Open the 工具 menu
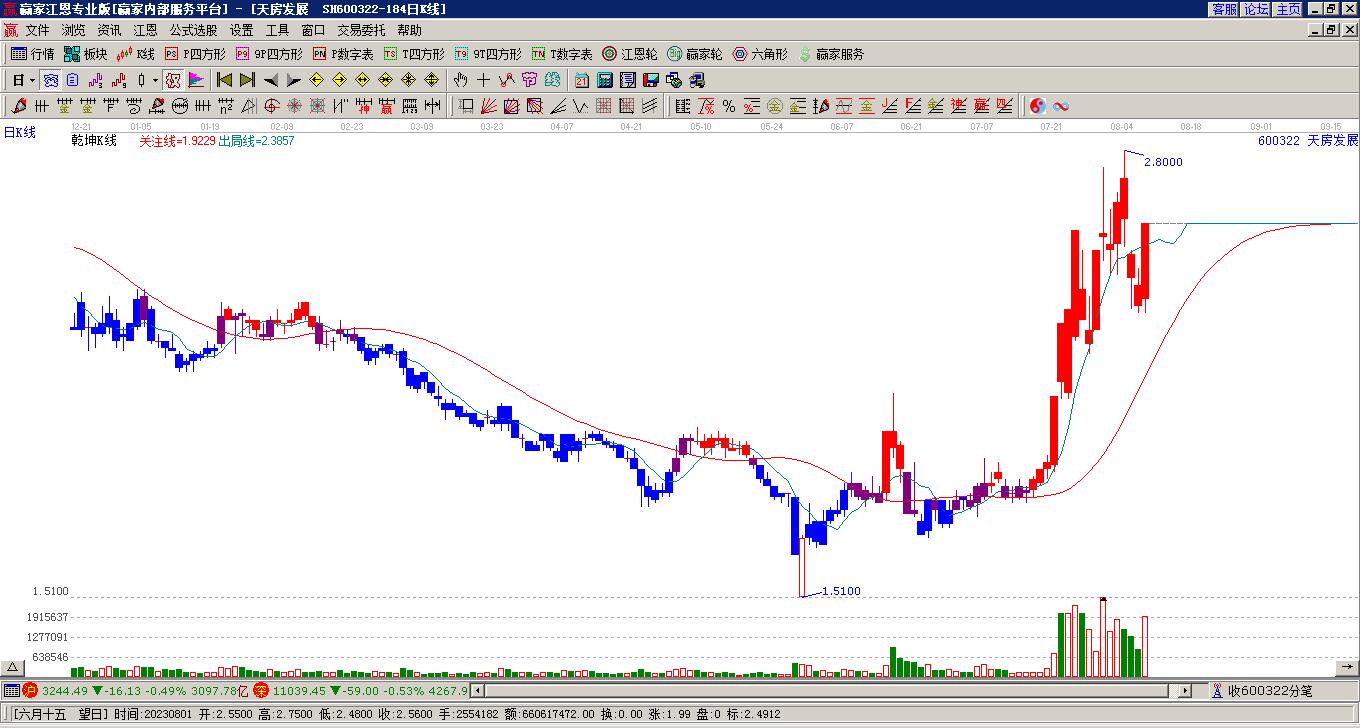The image size is (1360, 728). pyautogui.click(x=278, y=30)
